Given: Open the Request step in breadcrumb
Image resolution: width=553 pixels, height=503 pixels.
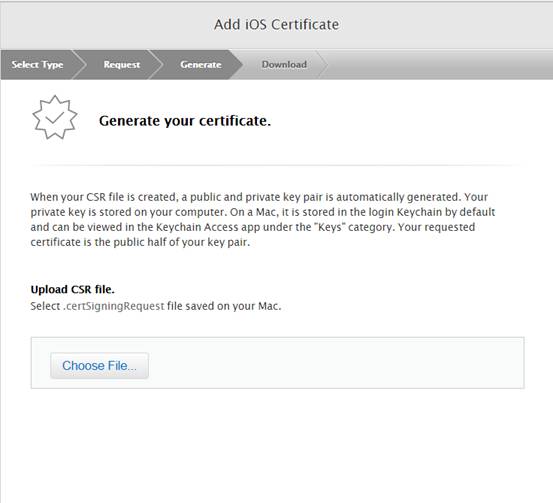Looking at the screenshot, I should (x=122, y=65).
